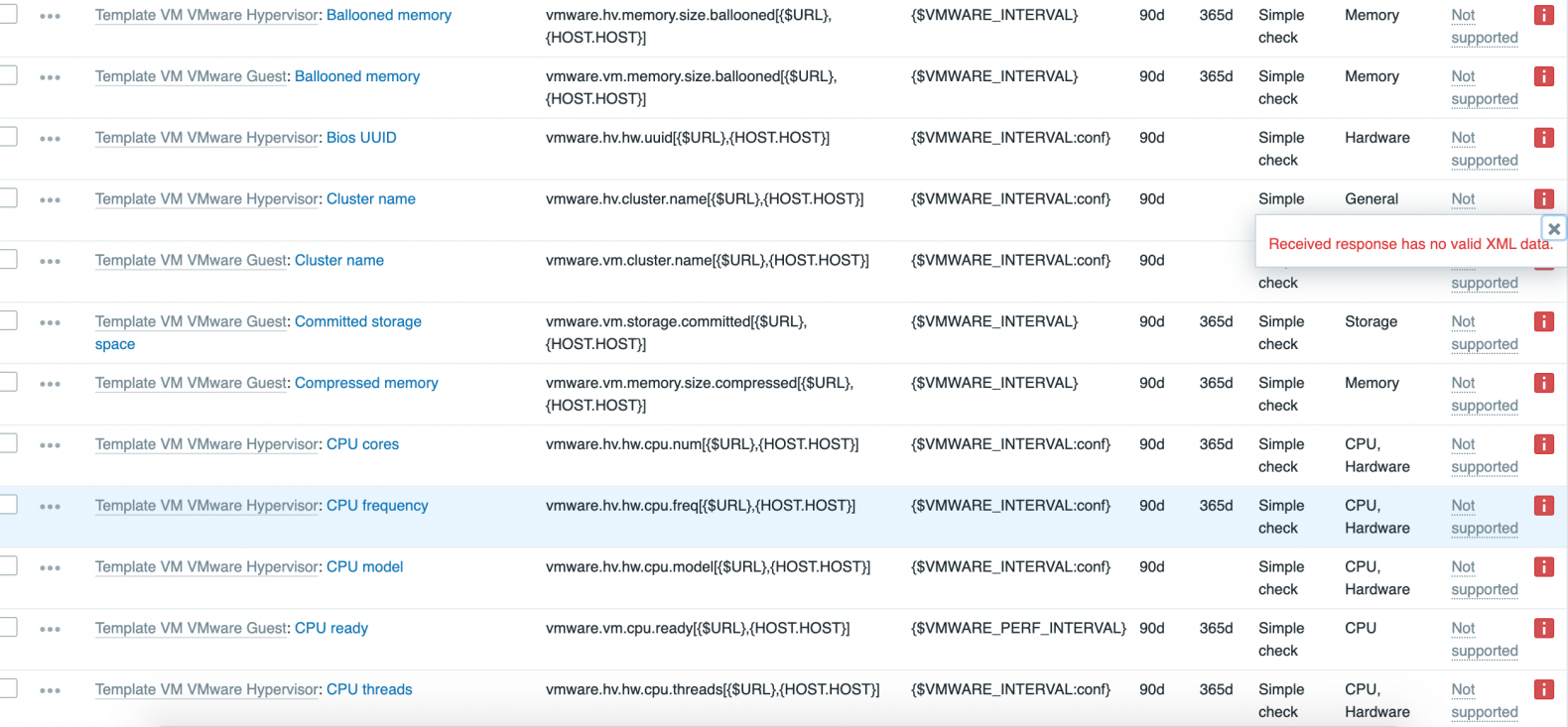Viewport: 1568px width, 727px height.
Task: Show the error info icon for CPU cores
Action: (x=1544, y=444)
